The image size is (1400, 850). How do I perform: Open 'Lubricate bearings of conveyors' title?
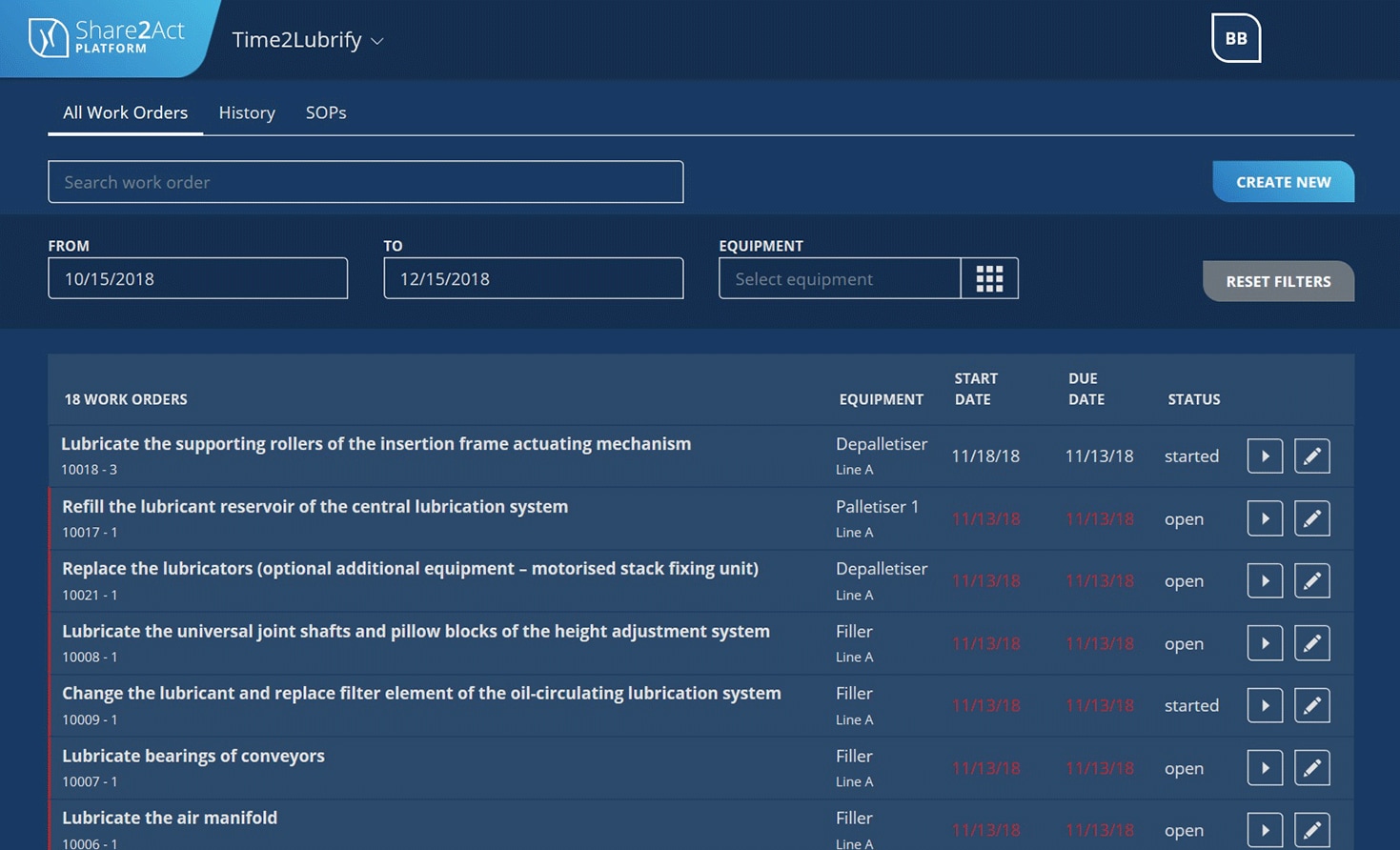193,756
